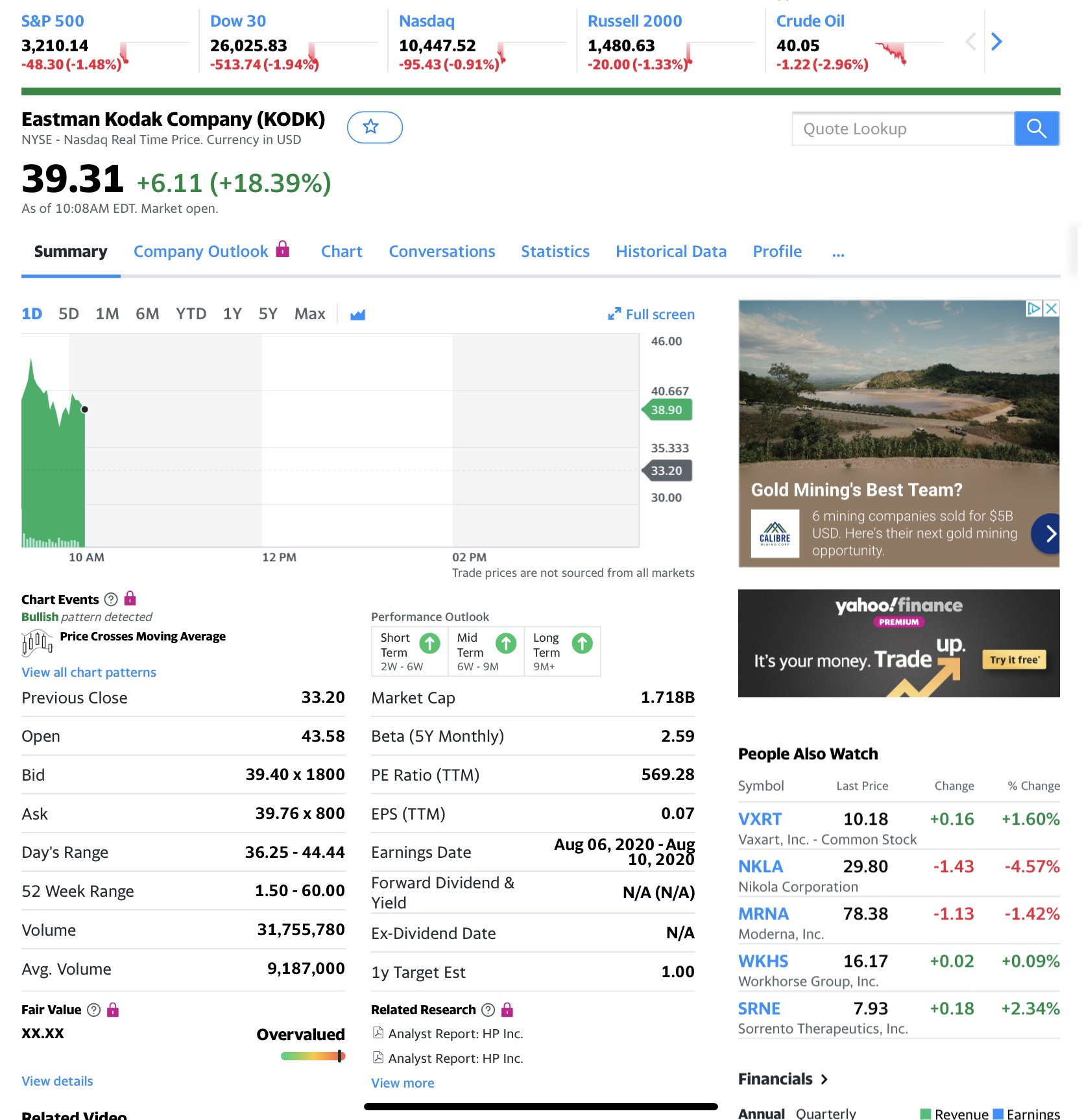Image resolution: width=1082 pixels, height=1120 pixels.
Task: Open Chart Events help question icon
Action: click(111, 599)
